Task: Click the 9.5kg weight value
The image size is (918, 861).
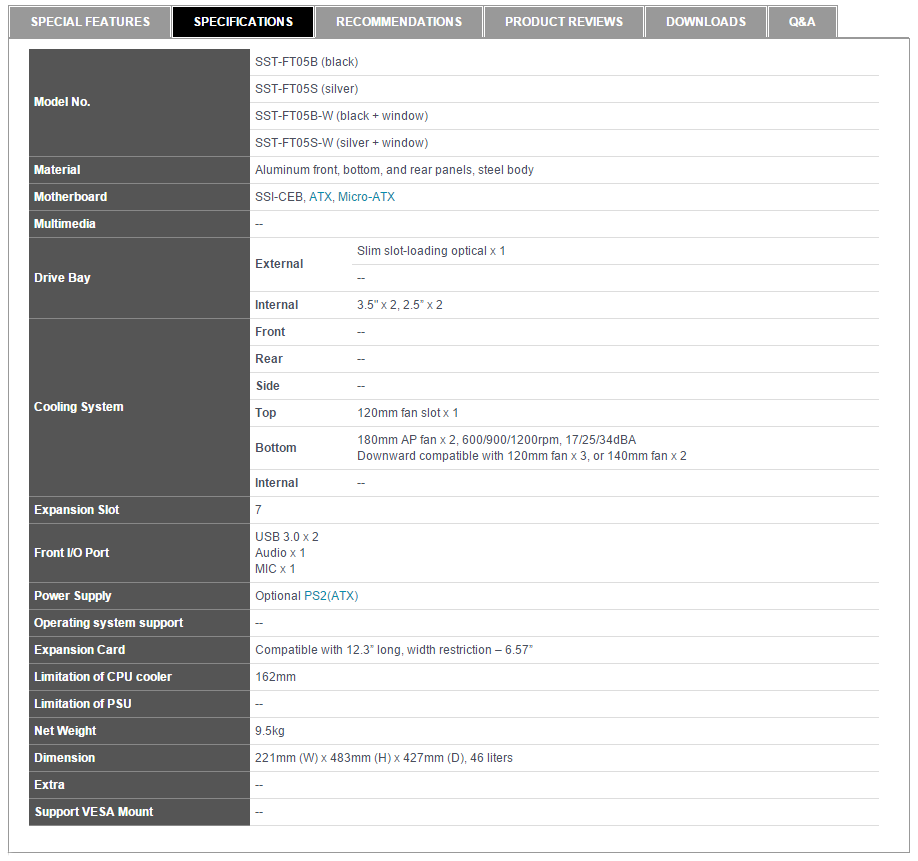Action: click(270, 731)
